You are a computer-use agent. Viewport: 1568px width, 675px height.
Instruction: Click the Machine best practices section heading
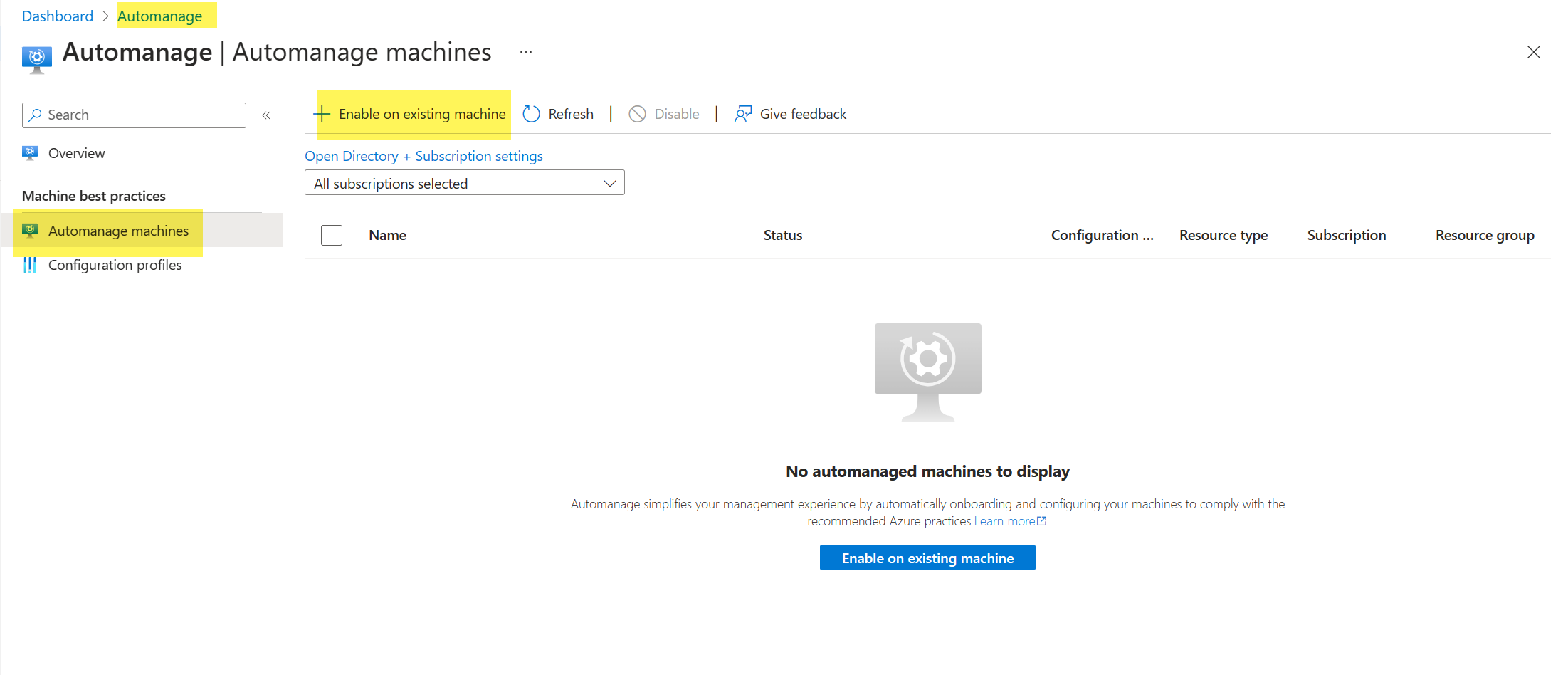[x=94, y=196]
